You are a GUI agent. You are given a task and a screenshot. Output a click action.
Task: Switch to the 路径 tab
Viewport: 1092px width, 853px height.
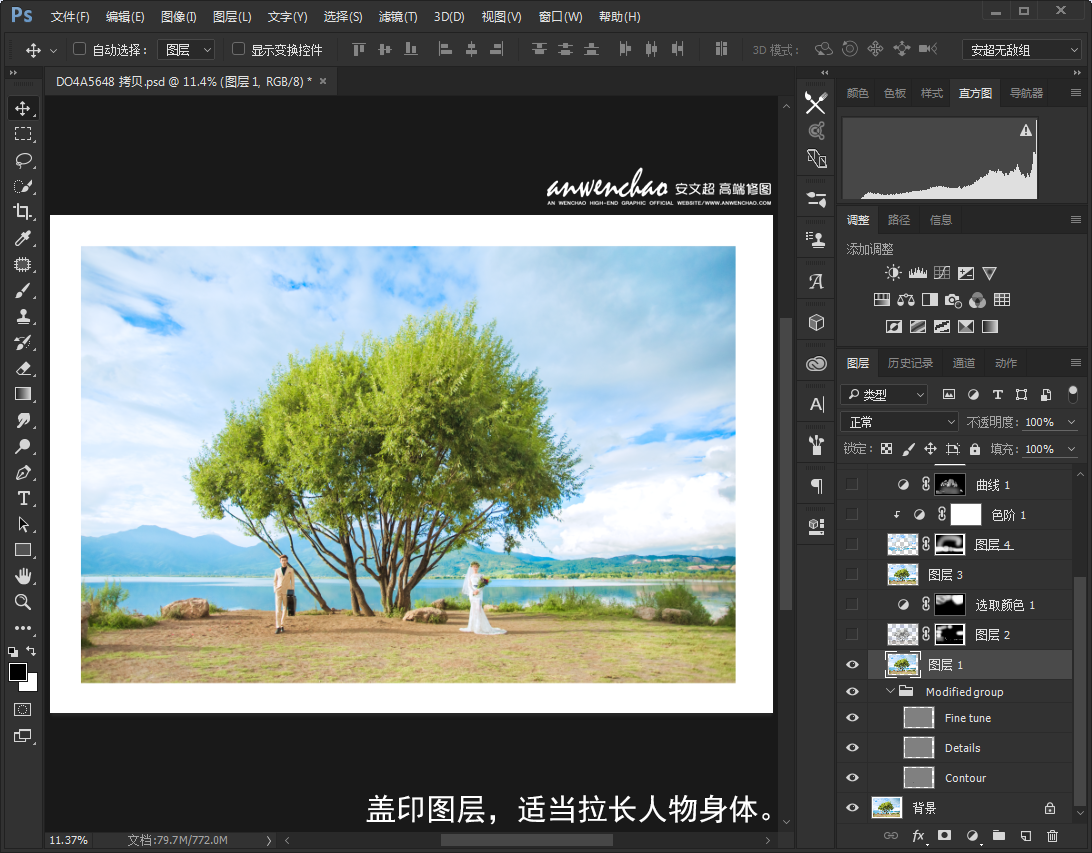tap(899, 220)
